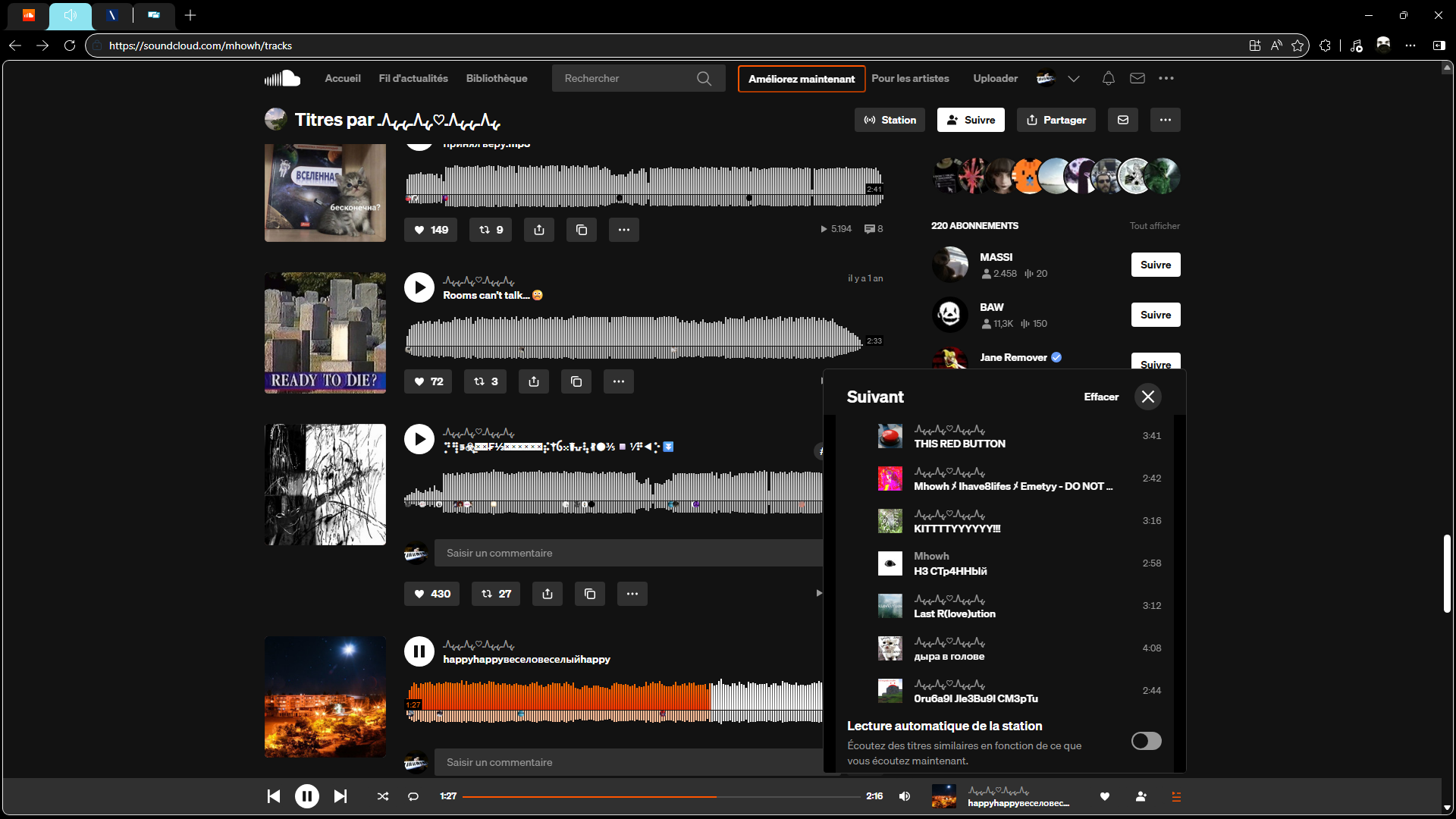Like the Rooms can't talk track
The width and height of the screenshot is (1456, 819).
428,381
